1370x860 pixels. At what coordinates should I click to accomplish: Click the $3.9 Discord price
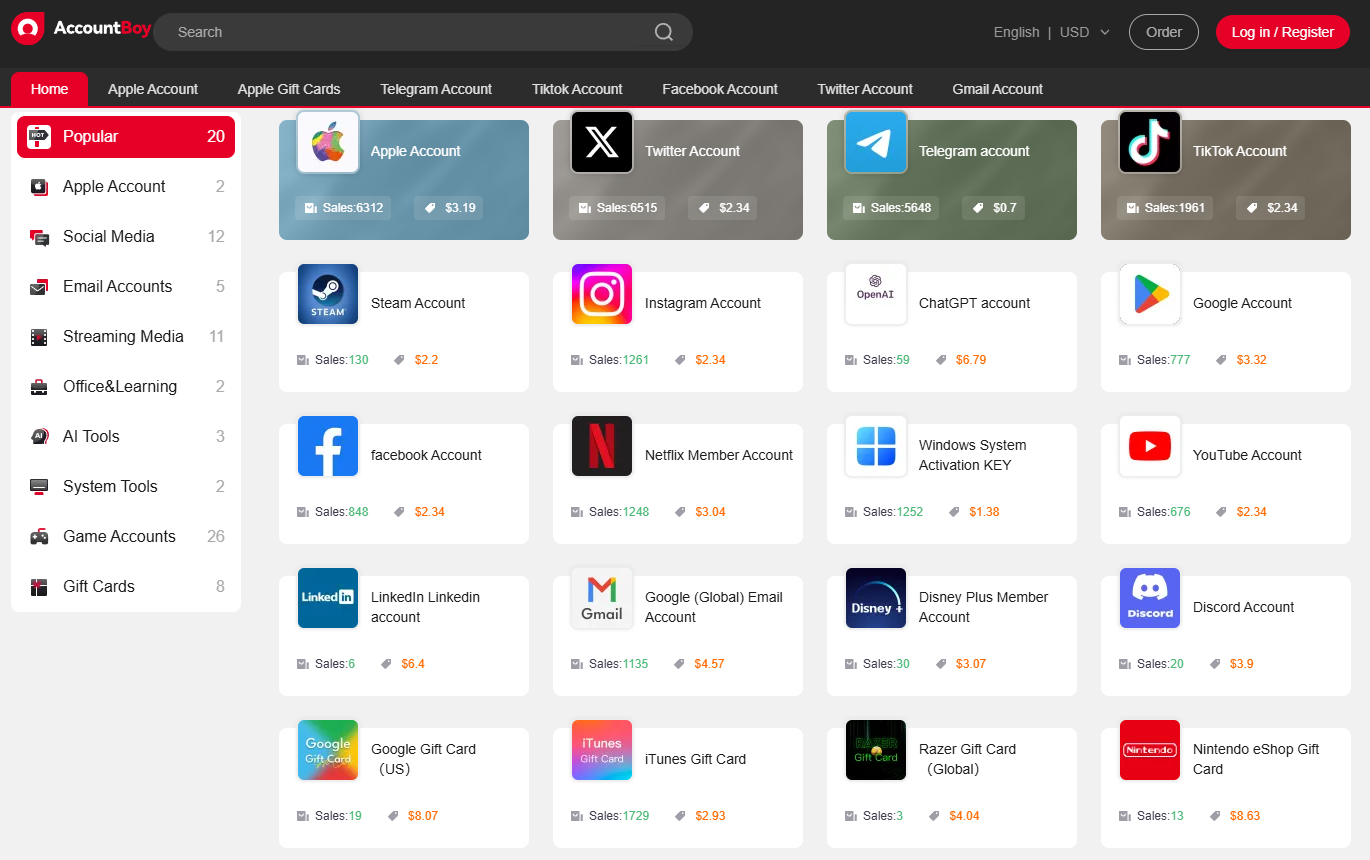(x=1241, y=664)
